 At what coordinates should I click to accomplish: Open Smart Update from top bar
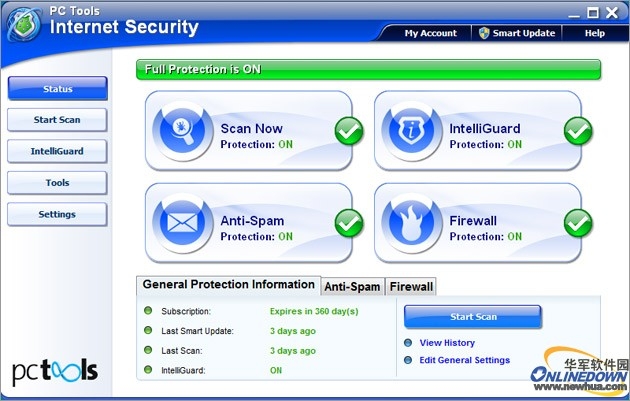point(517,33)
